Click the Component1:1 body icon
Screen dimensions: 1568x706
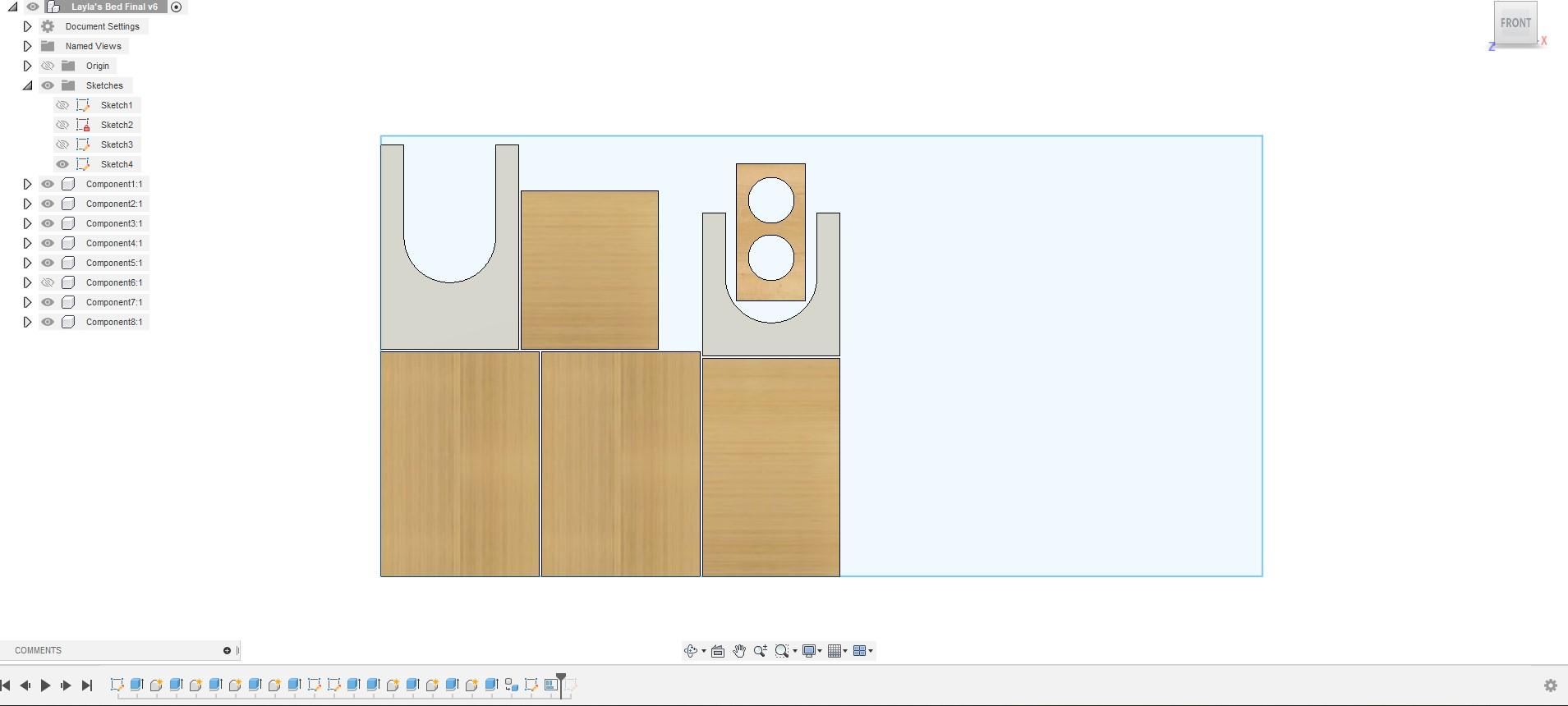pos(68,184)
